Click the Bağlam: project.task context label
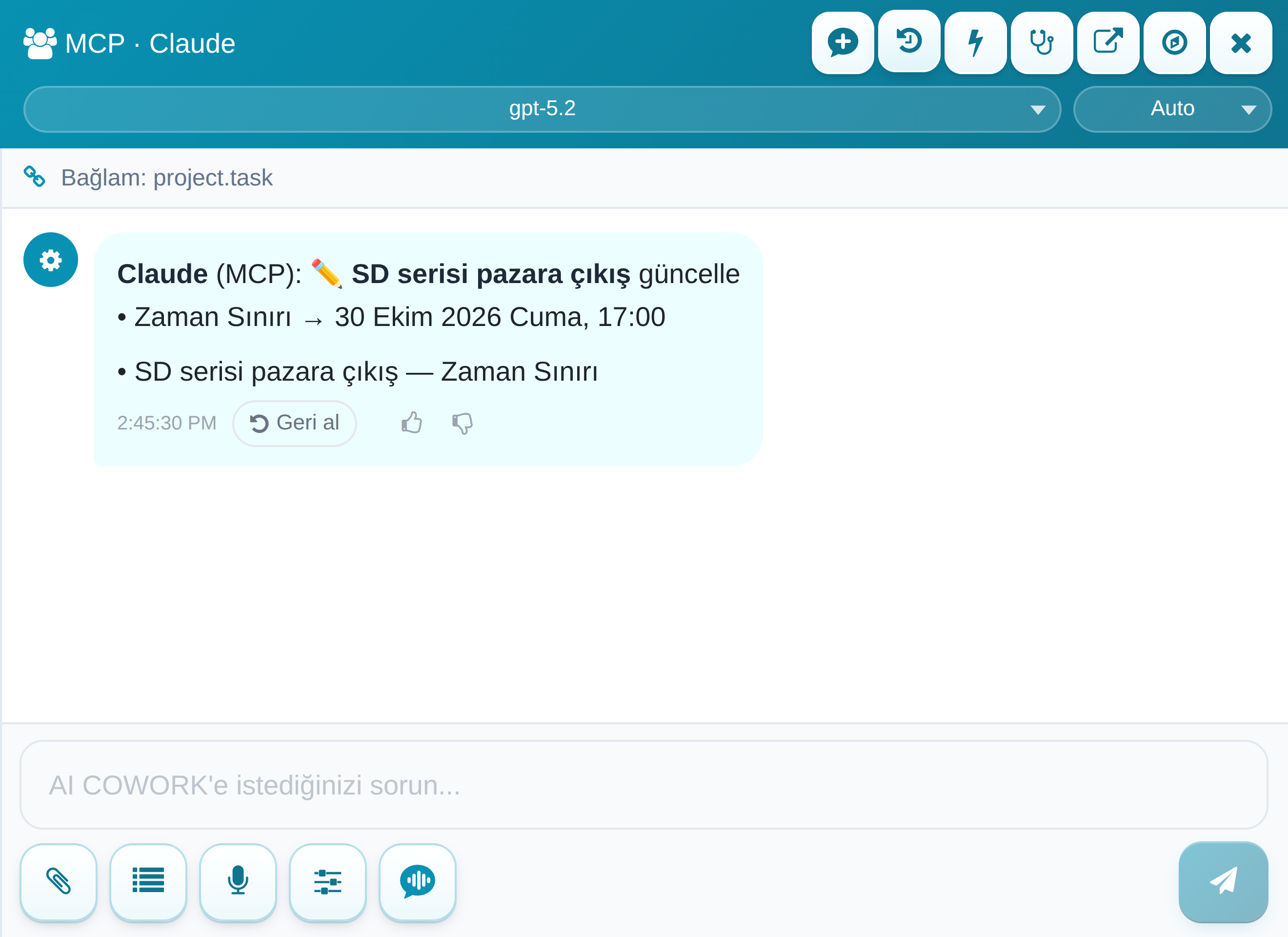The image size is (1288, 937). click(167, 177)
